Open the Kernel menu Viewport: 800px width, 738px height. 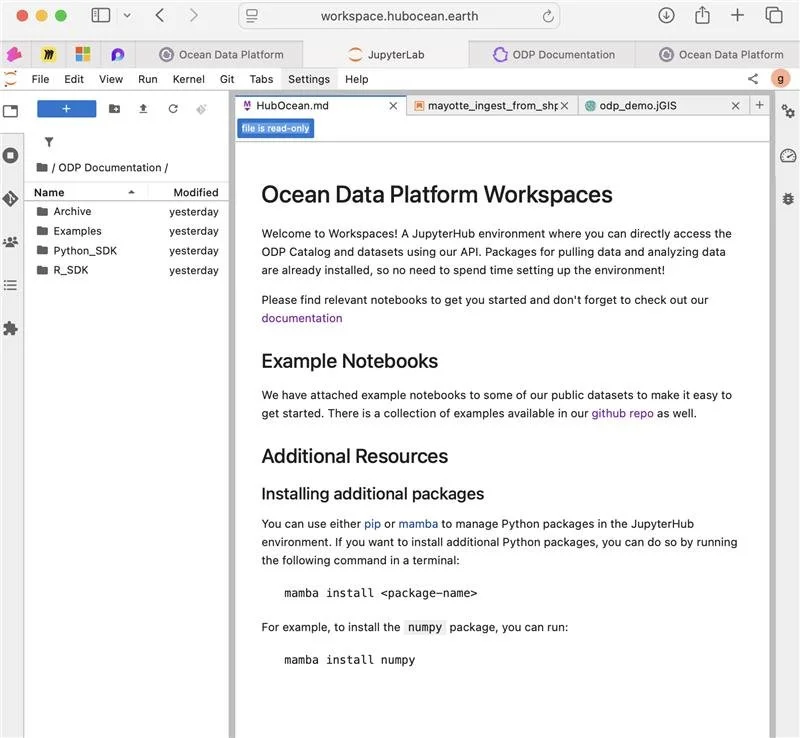(x=188, y=79)
